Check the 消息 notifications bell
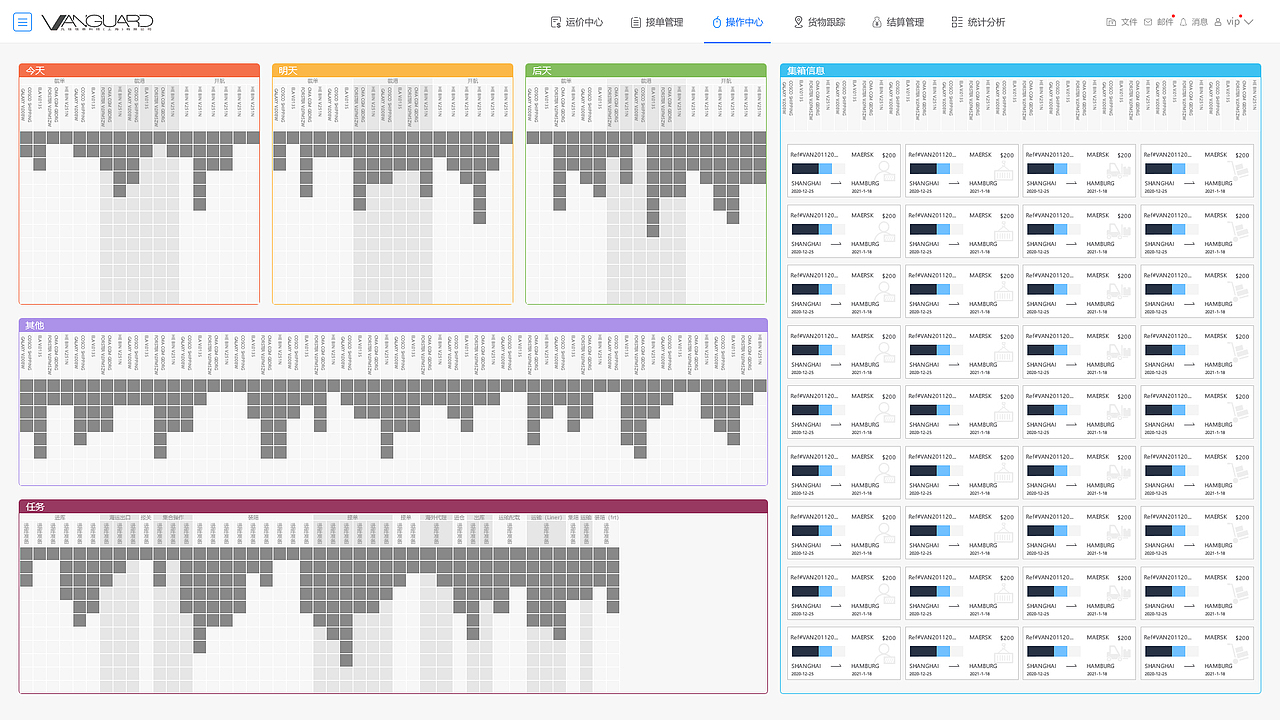 click(1183, 22)
